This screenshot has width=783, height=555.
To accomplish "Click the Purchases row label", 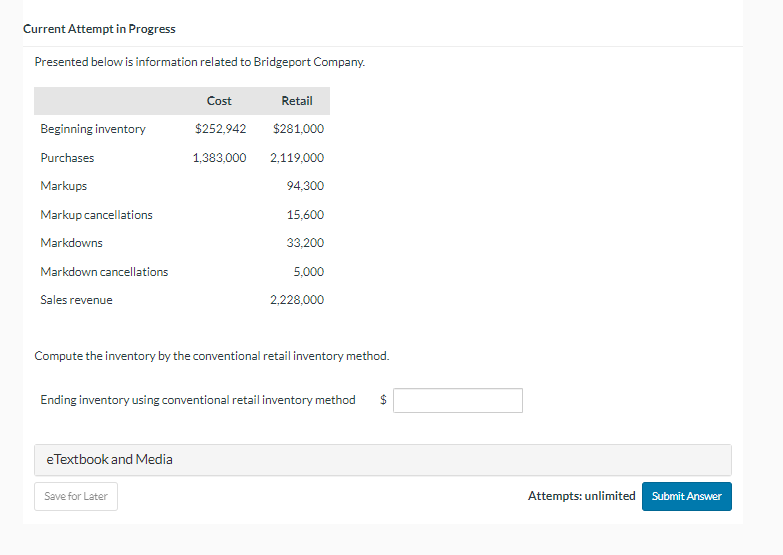I will (67, 158).
